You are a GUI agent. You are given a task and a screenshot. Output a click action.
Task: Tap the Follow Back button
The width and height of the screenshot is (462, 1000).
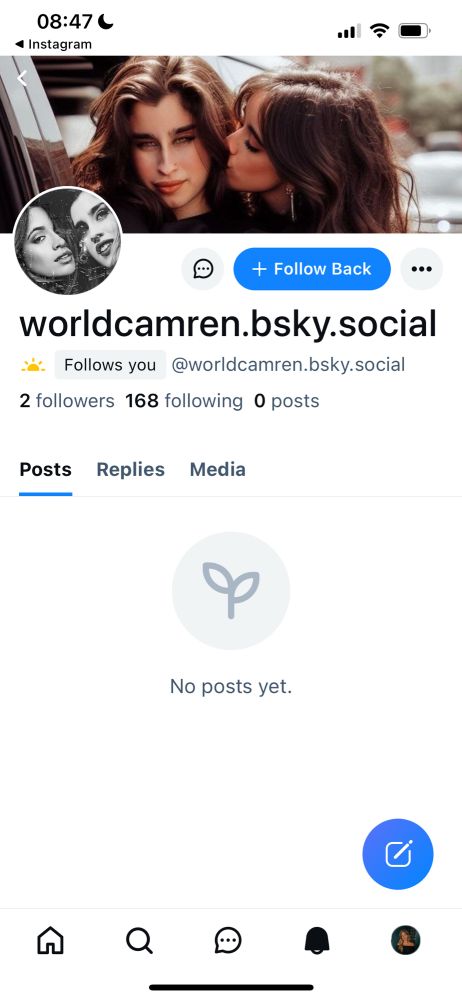click(x=312, y=269)
